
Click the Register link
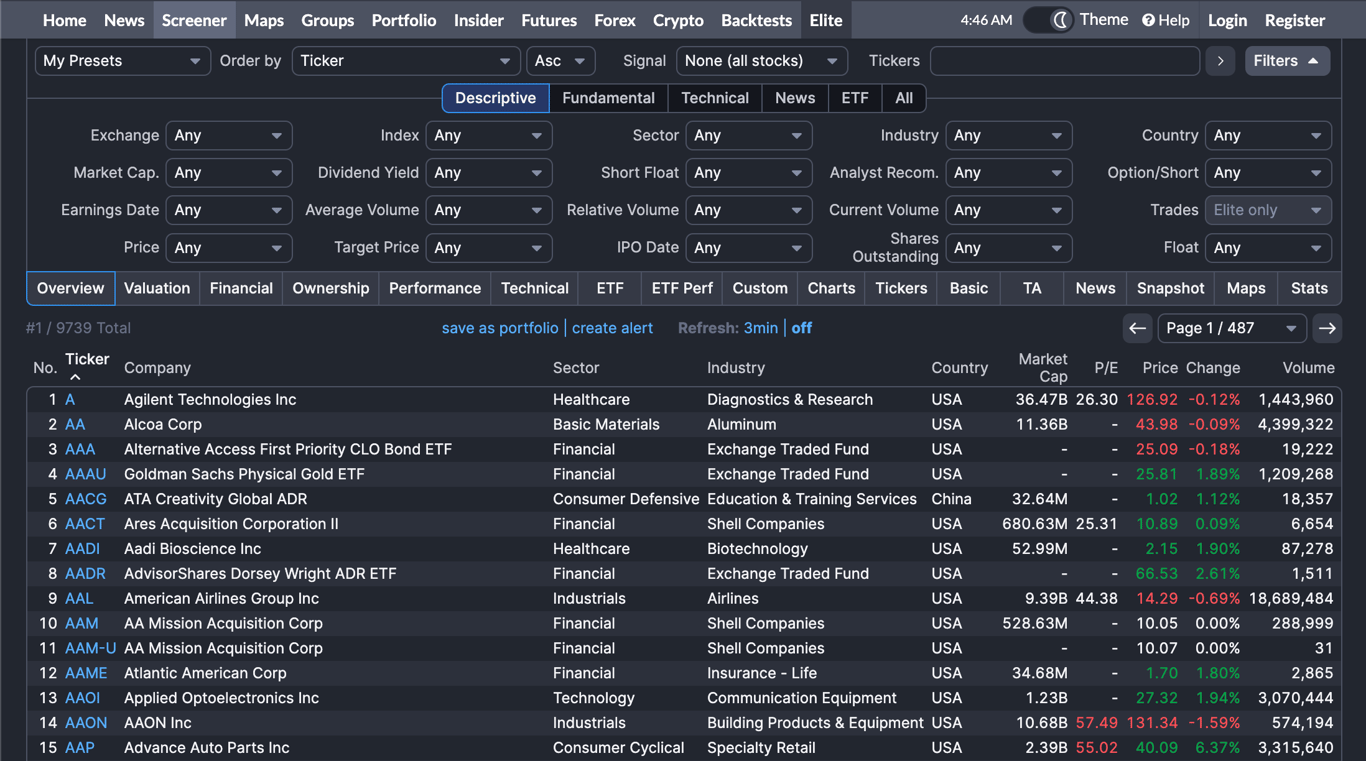click(1295, 20)
